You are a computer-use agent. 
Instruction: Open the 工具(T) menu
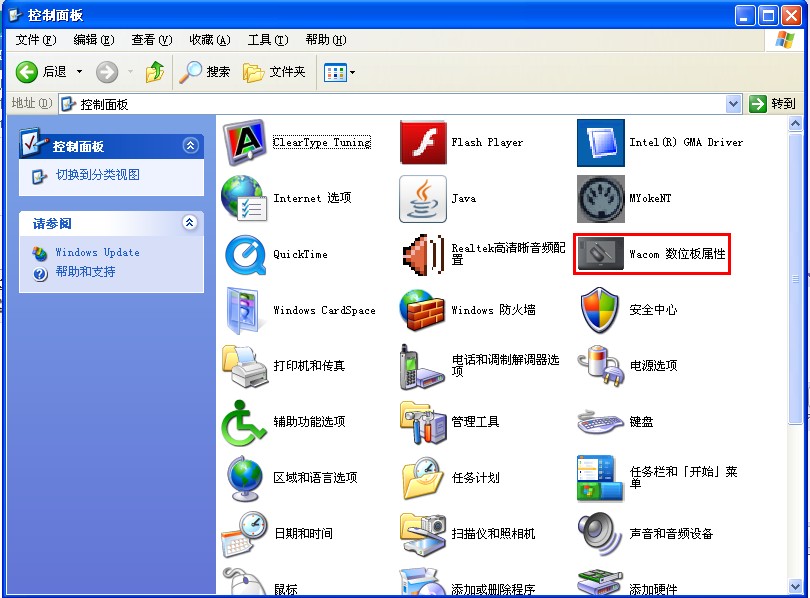pyautogui.click(x=268, y=40)
